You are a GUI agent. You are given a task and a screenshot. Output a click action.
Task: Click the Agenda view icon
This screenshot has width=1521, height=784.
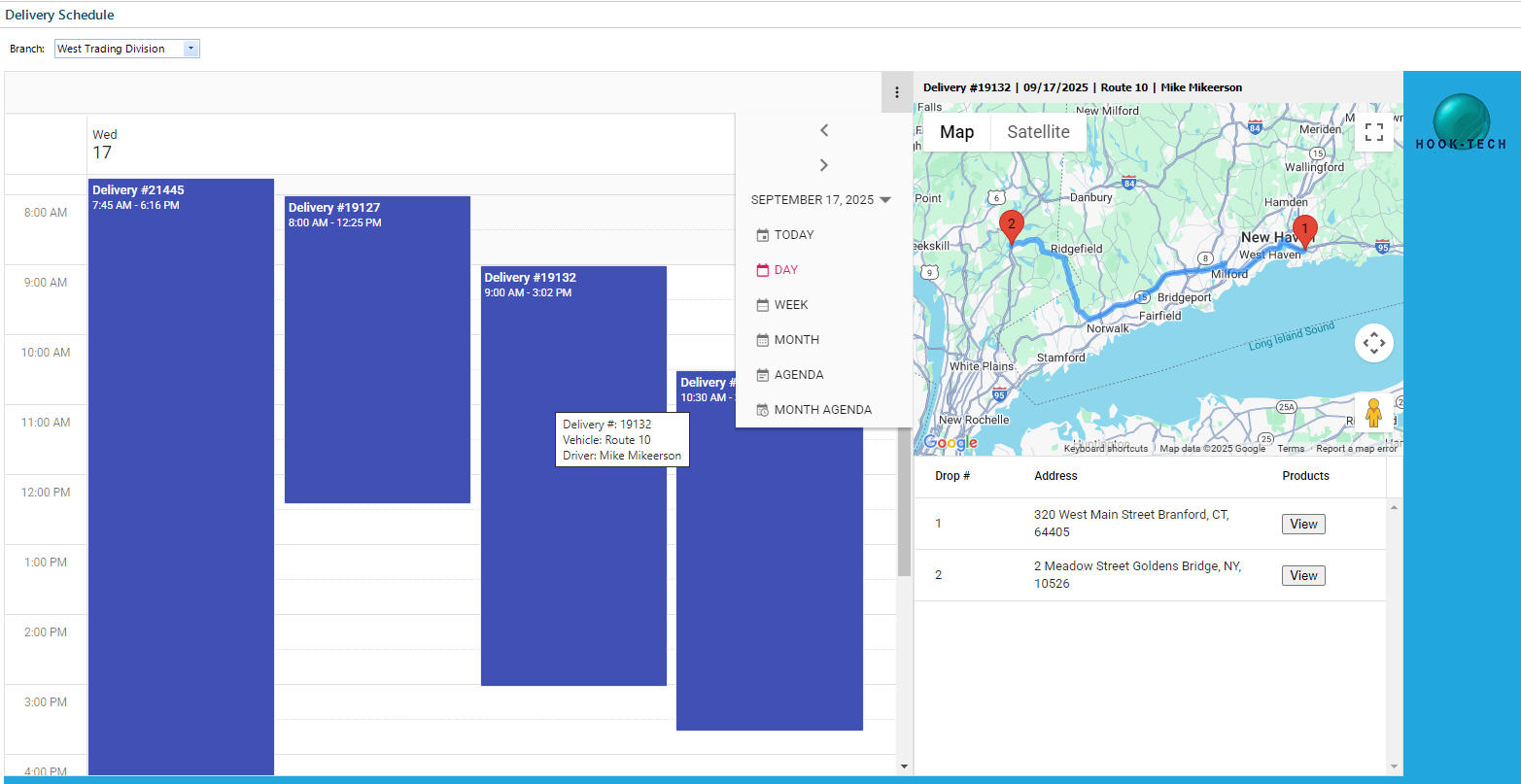763,375
